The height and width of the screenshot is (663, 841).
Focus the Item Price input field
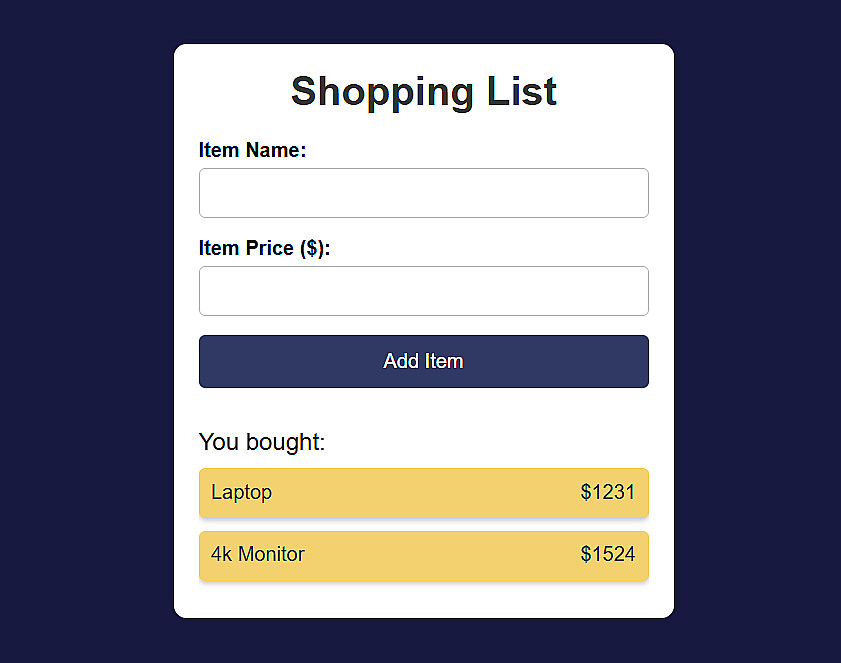[x=423, y=291]
